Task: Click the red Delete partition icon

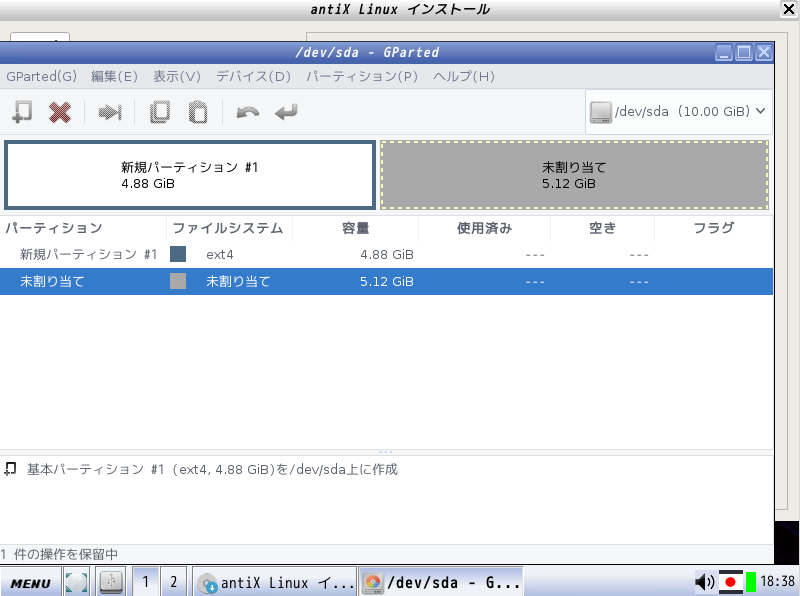Action: coord(60,112)
